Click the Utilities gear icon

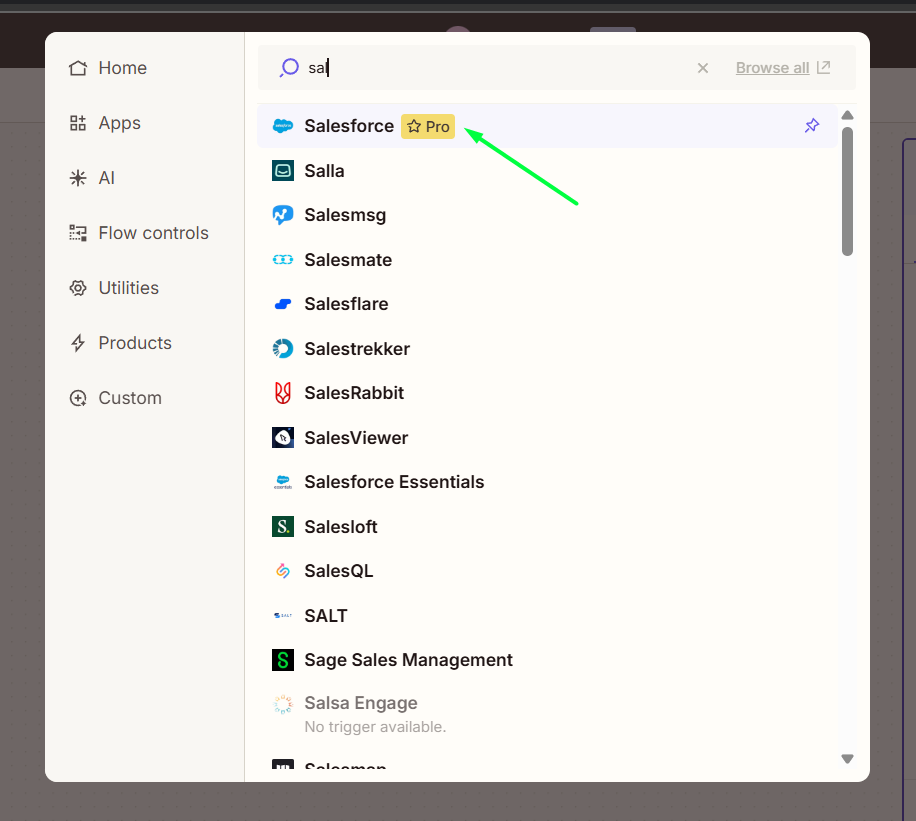[x=78, y=288]
